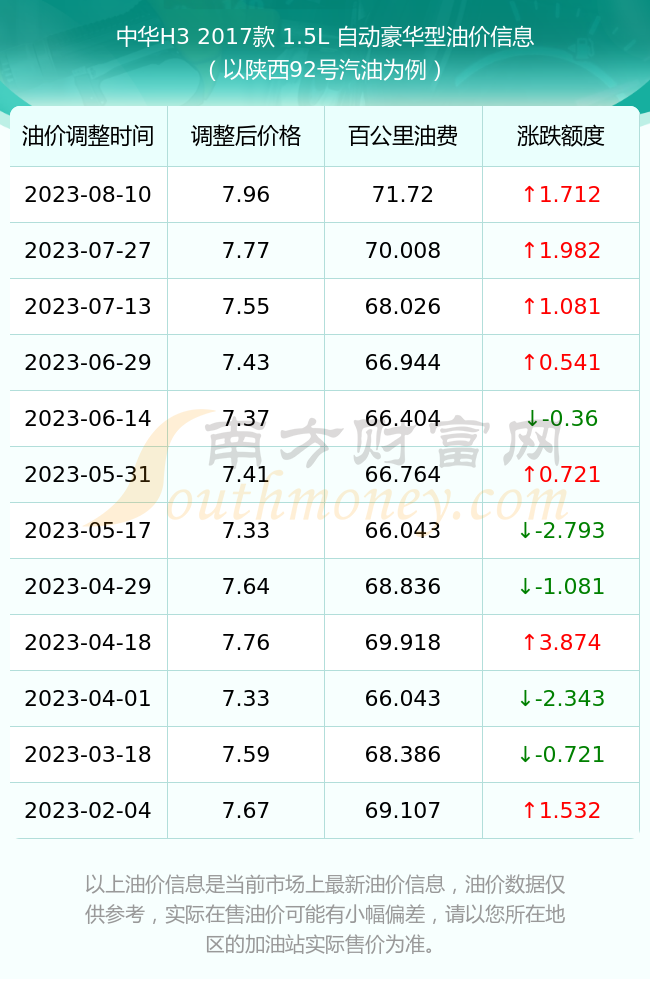This screenshot has height=1000, width=650.
Task: Click the subtitle 以陕西92号汽油为例
Action: point(325,70)
